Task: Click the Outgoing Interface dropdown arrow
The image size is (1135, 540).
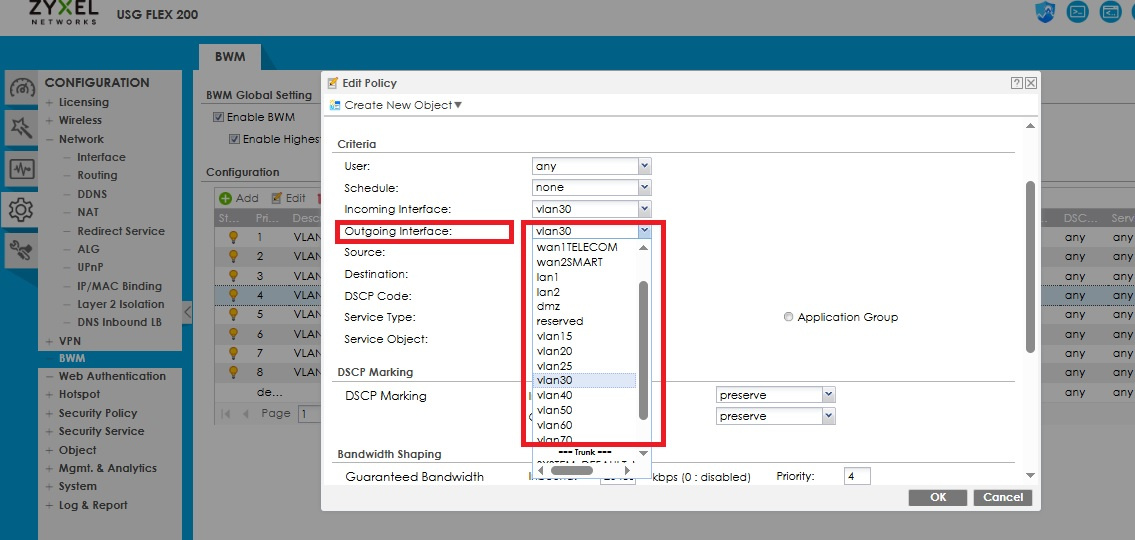Action: pyautogui.click(x=644, y=231)
